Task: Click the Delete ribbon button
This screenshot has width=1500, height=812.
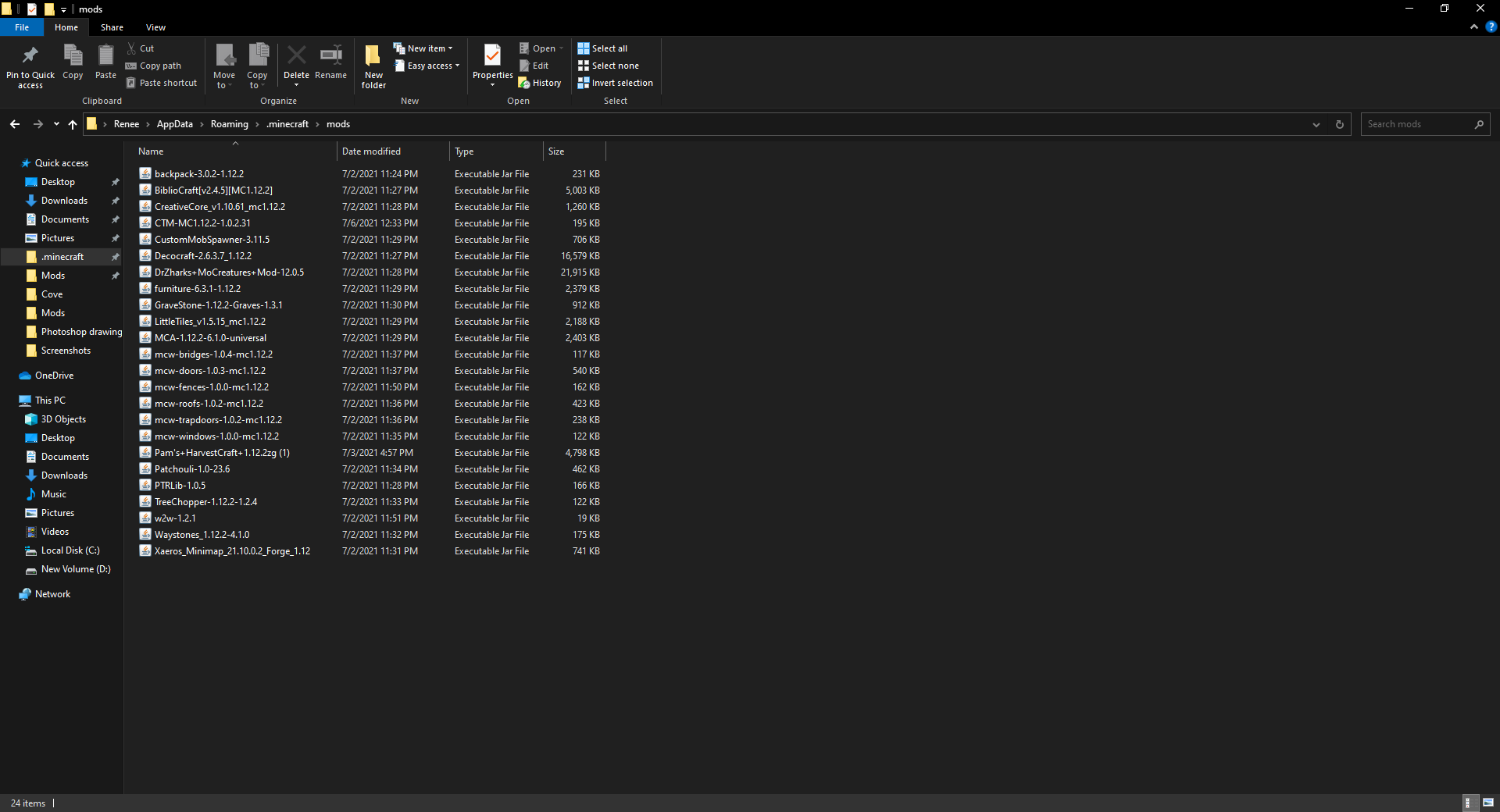Action: pos(296,66)
